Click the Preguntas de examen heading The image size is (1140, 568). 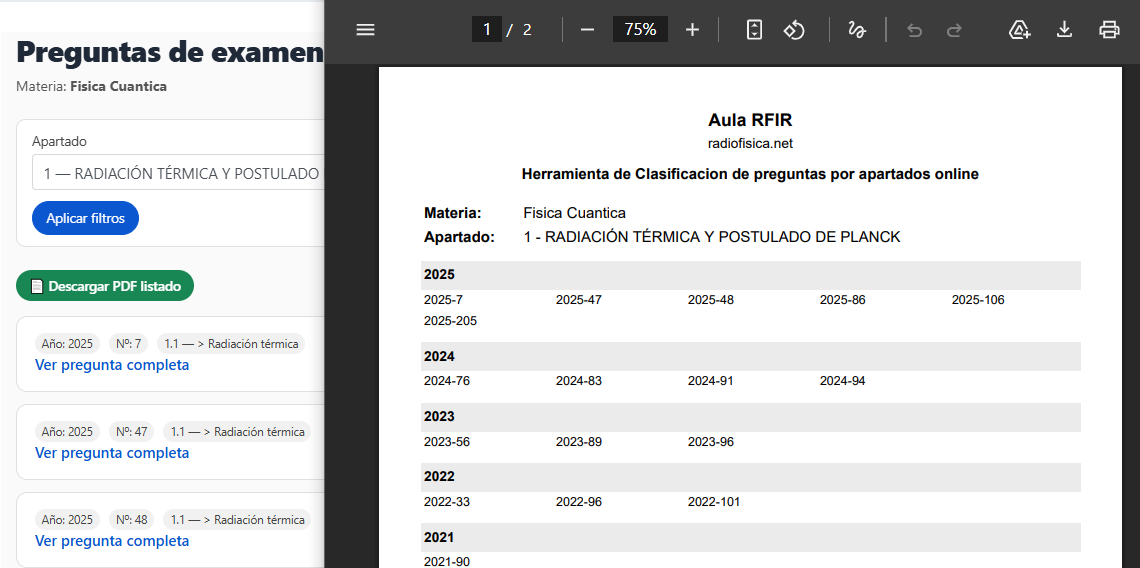click(170, 52)
